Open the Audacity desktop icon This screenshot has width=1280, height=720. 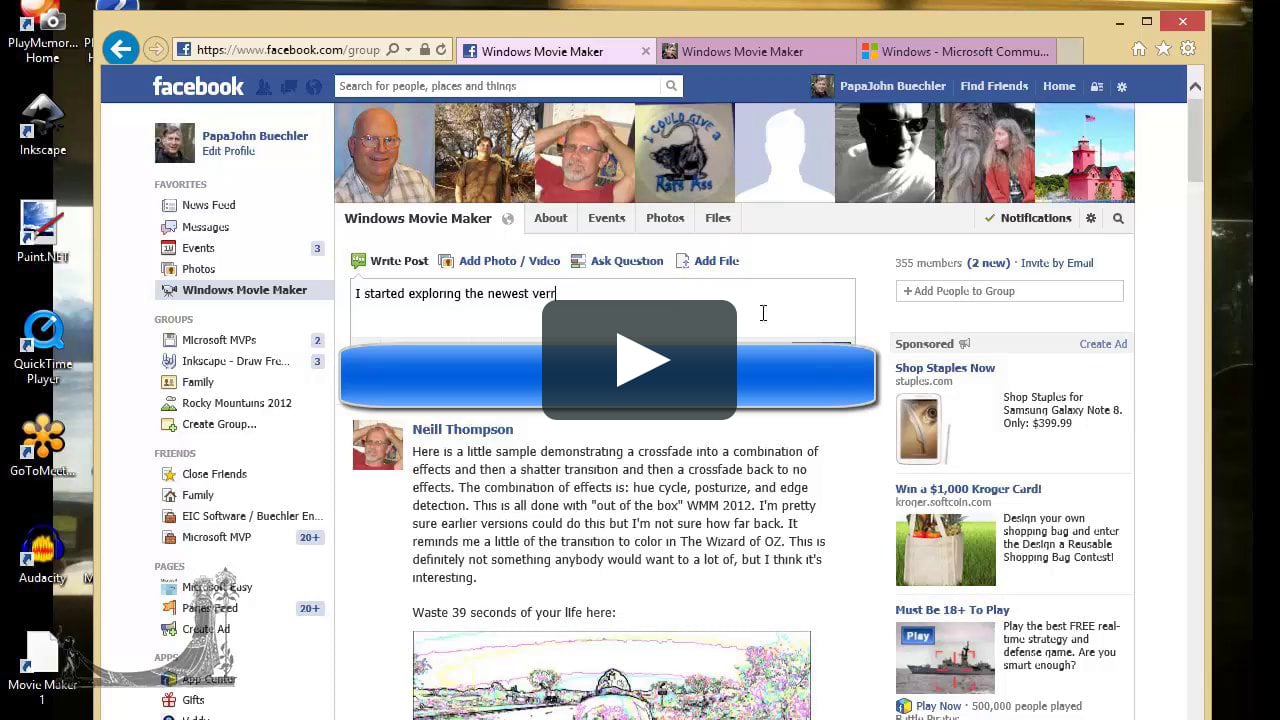tap(43, 555)
